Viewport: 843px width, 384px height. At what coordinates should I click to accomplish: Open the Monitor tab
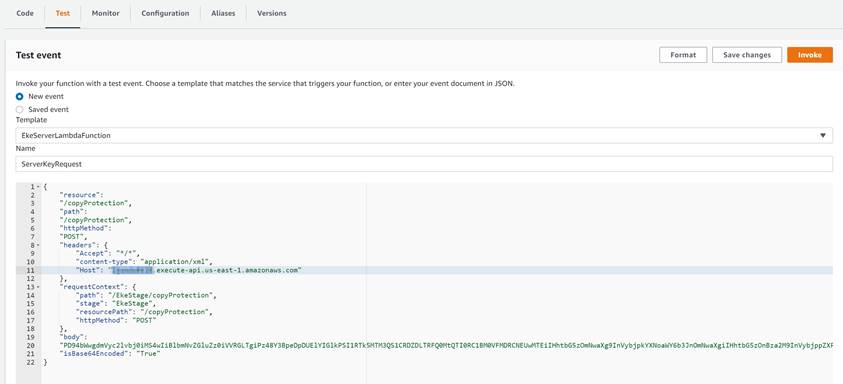pyautogui.click(x=105, y=13)
